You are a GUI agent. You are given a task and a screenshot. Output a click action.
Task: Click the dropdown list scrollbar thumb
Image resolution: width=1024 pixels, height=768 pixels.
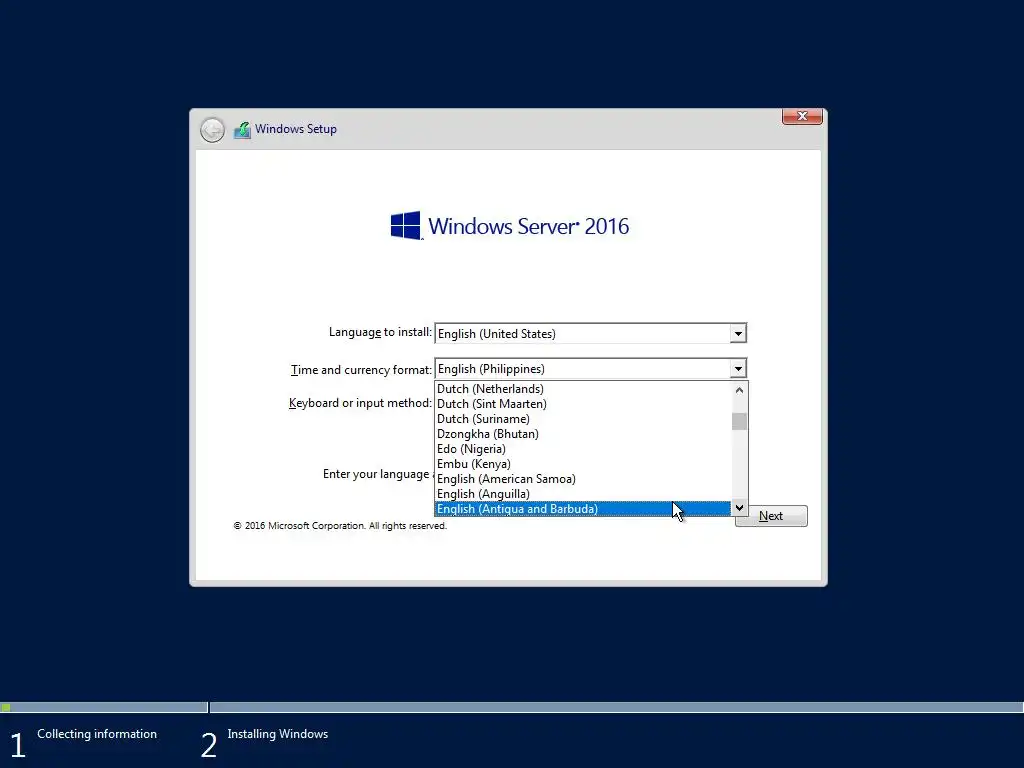pyautogui.click(x=739, y=422)
